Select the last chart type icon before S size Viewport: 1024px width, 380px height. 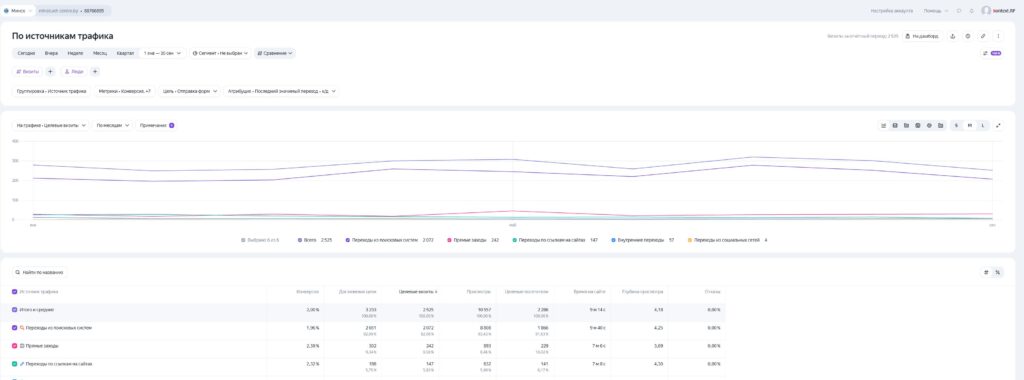coord(940,125)
